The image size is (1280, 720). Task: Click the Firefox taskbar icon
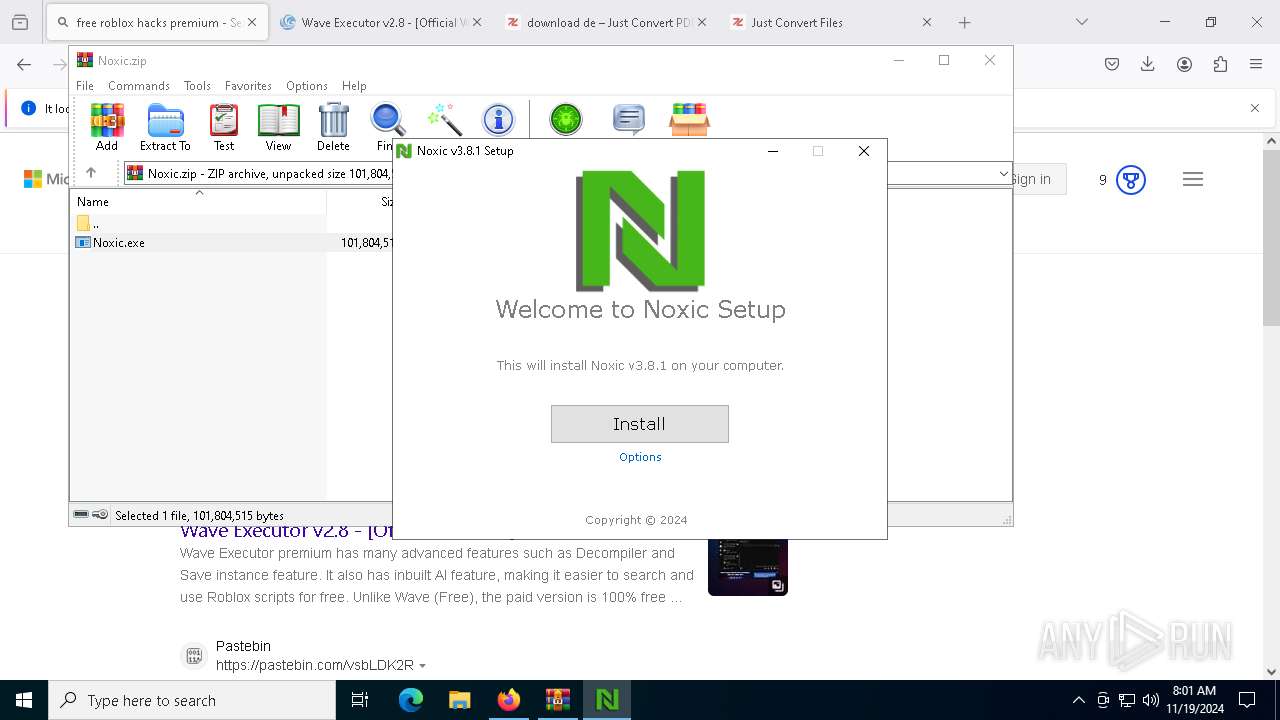click(x=508, y=700)
